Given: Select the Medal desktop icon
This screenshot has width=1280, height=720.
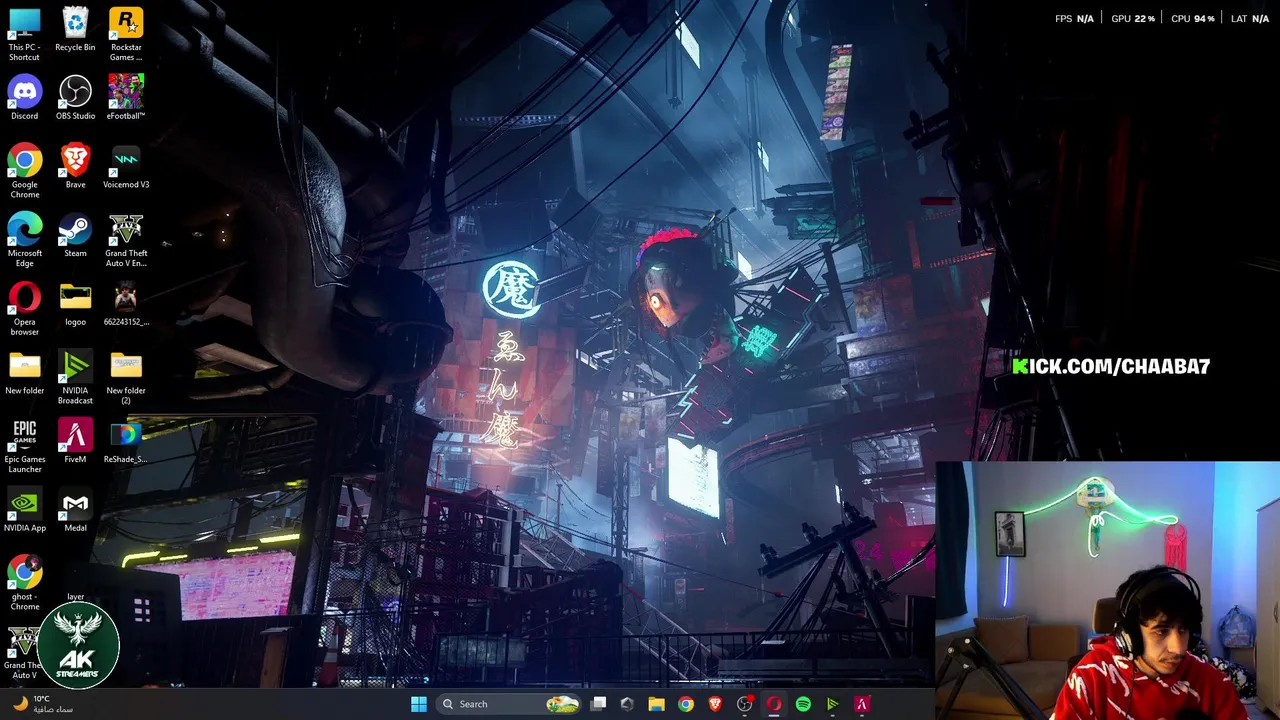Looking at the screenshot, I should tap(75, 510).
